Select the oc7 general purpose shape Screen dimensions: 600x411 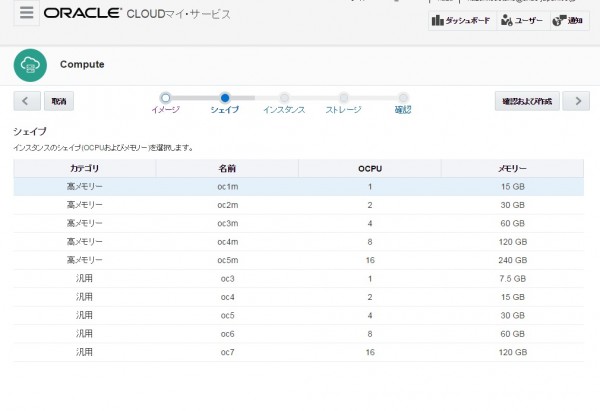click(x=299, y=352)
